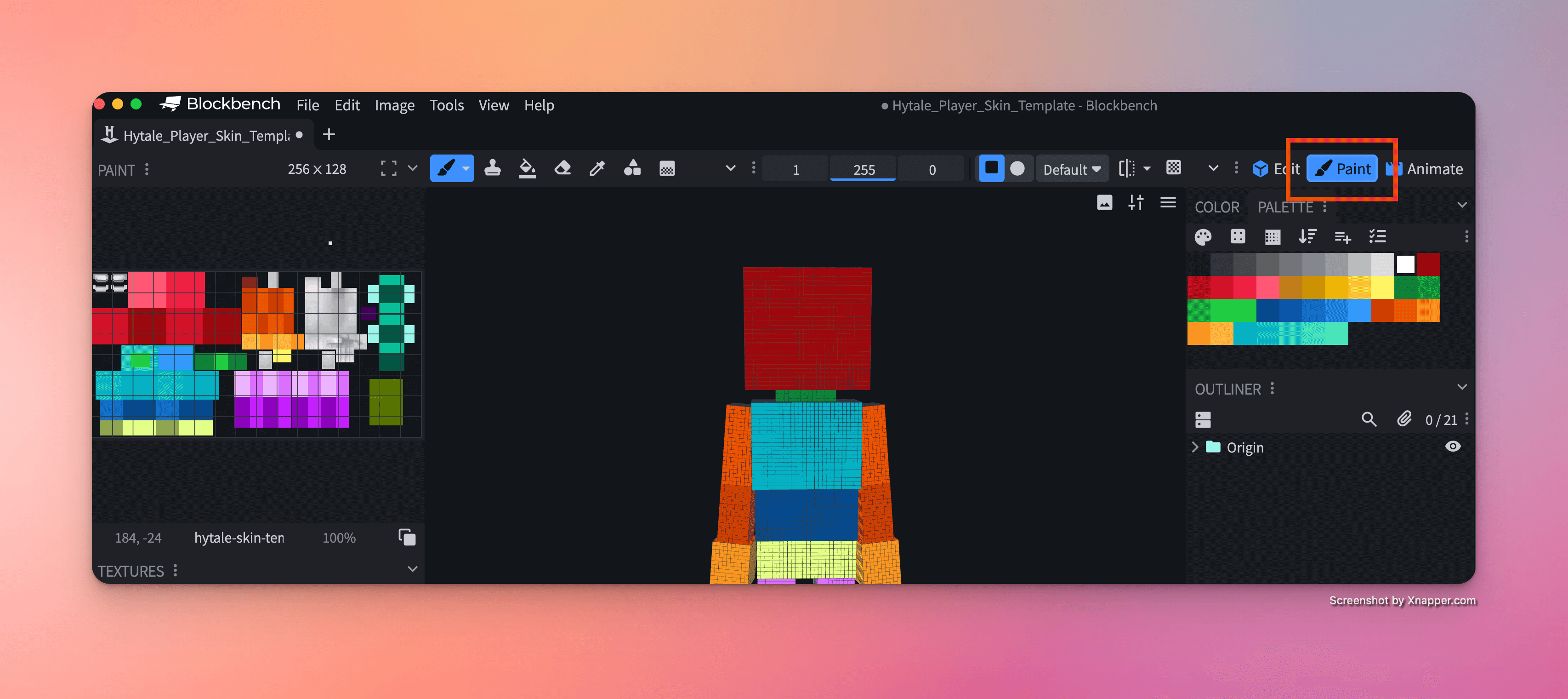The width and height of the screenshot is (1568, 699).
Task: Switch to Edit mode
Action: [x=1276, y=169]
